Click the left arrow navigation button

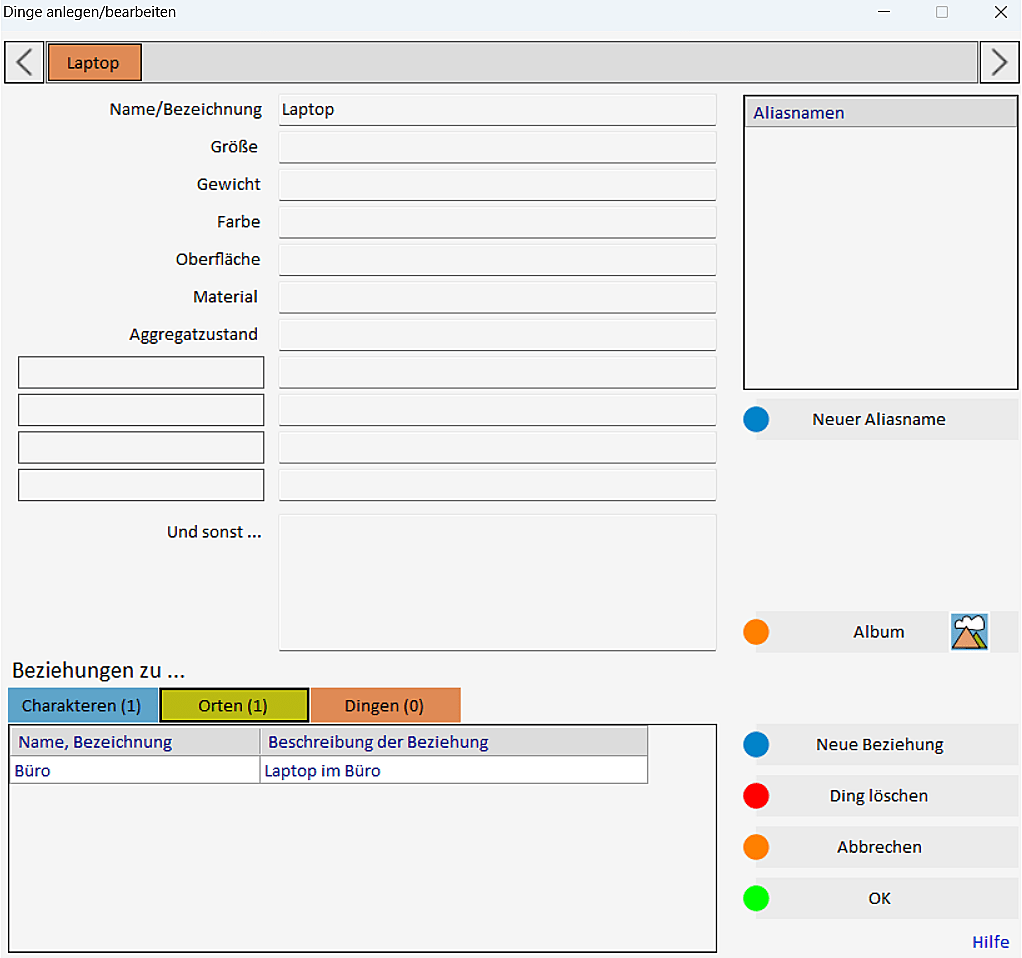pyautogui.click(x=24, y=62)
